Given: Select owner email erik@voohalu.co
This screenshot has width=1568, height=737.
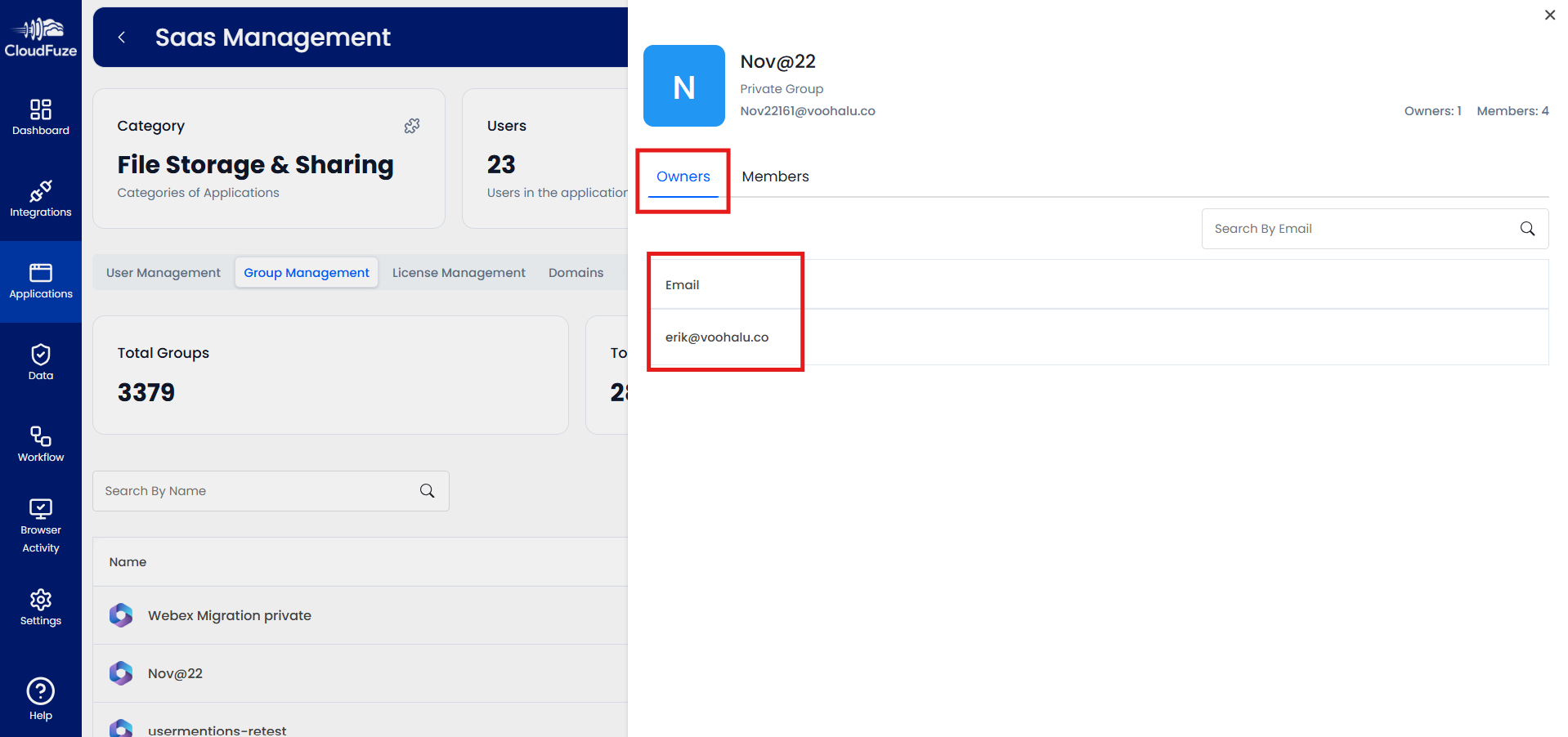Looking at the screenshot, I should pos(716,337).
